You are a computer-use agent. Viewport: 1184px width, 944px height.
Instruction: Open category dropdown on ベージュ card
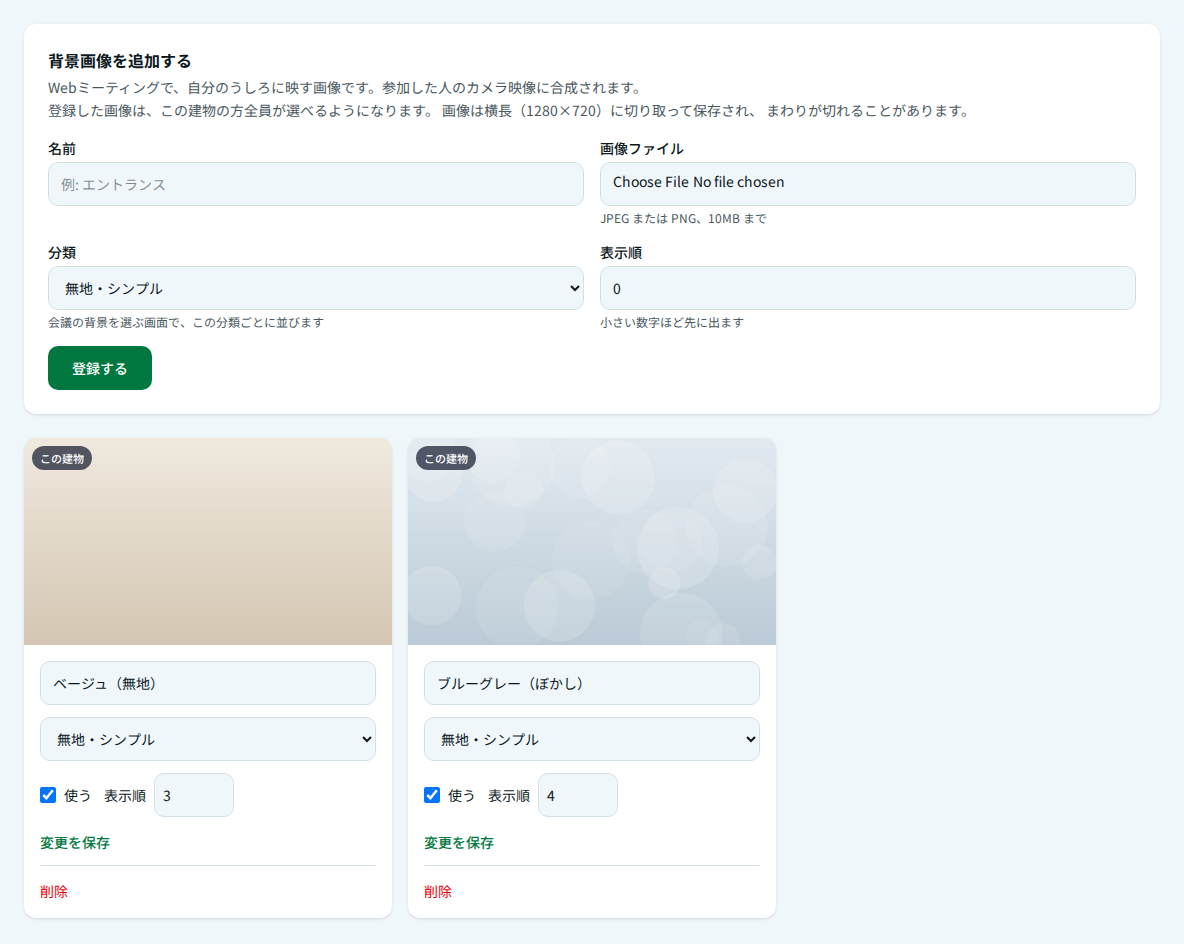pos(208,739)
